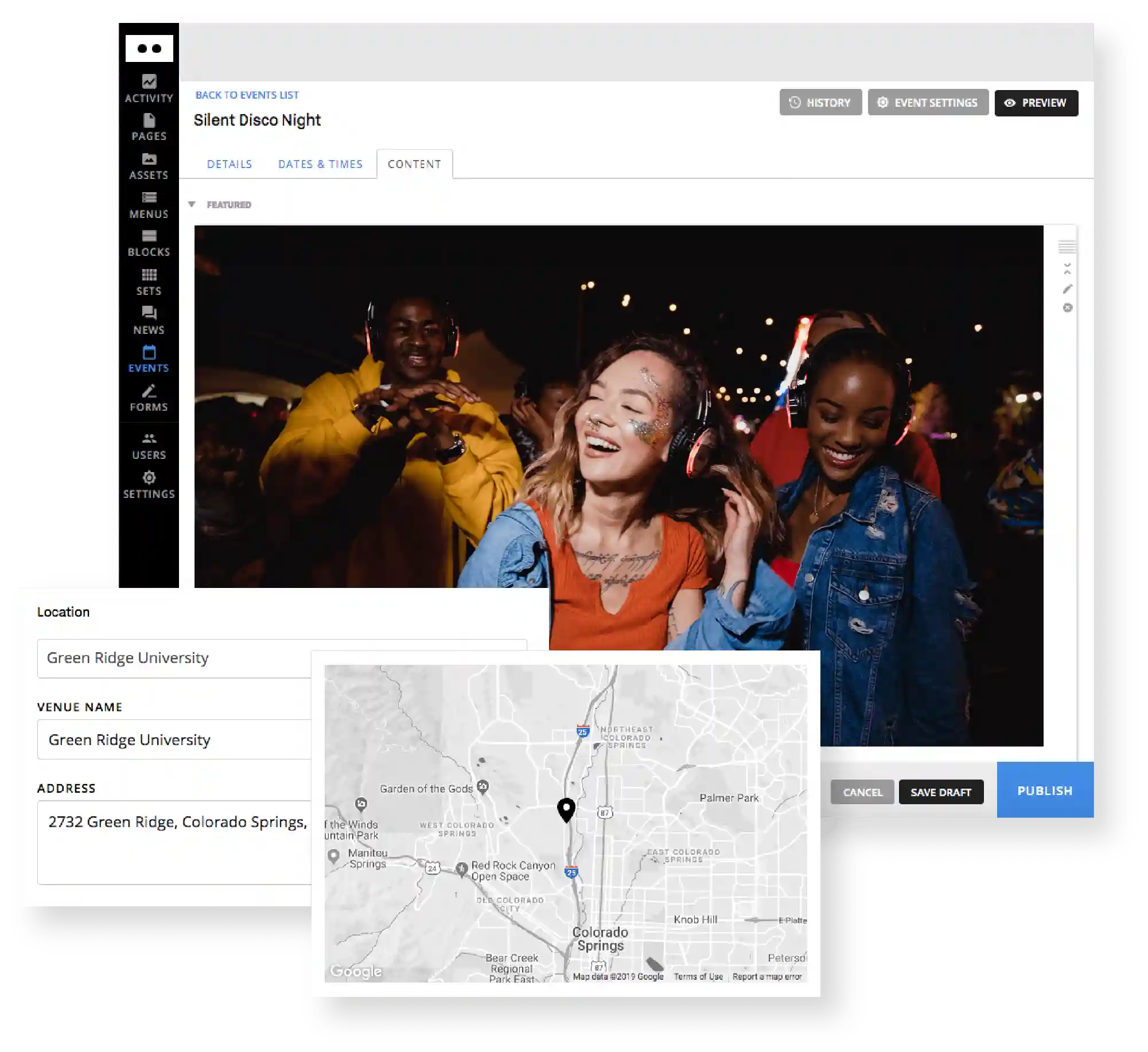The width and height of the screenshot is (1148, 1052).
Task: Click the block collapse chevrons icon
Action: 1067,268
